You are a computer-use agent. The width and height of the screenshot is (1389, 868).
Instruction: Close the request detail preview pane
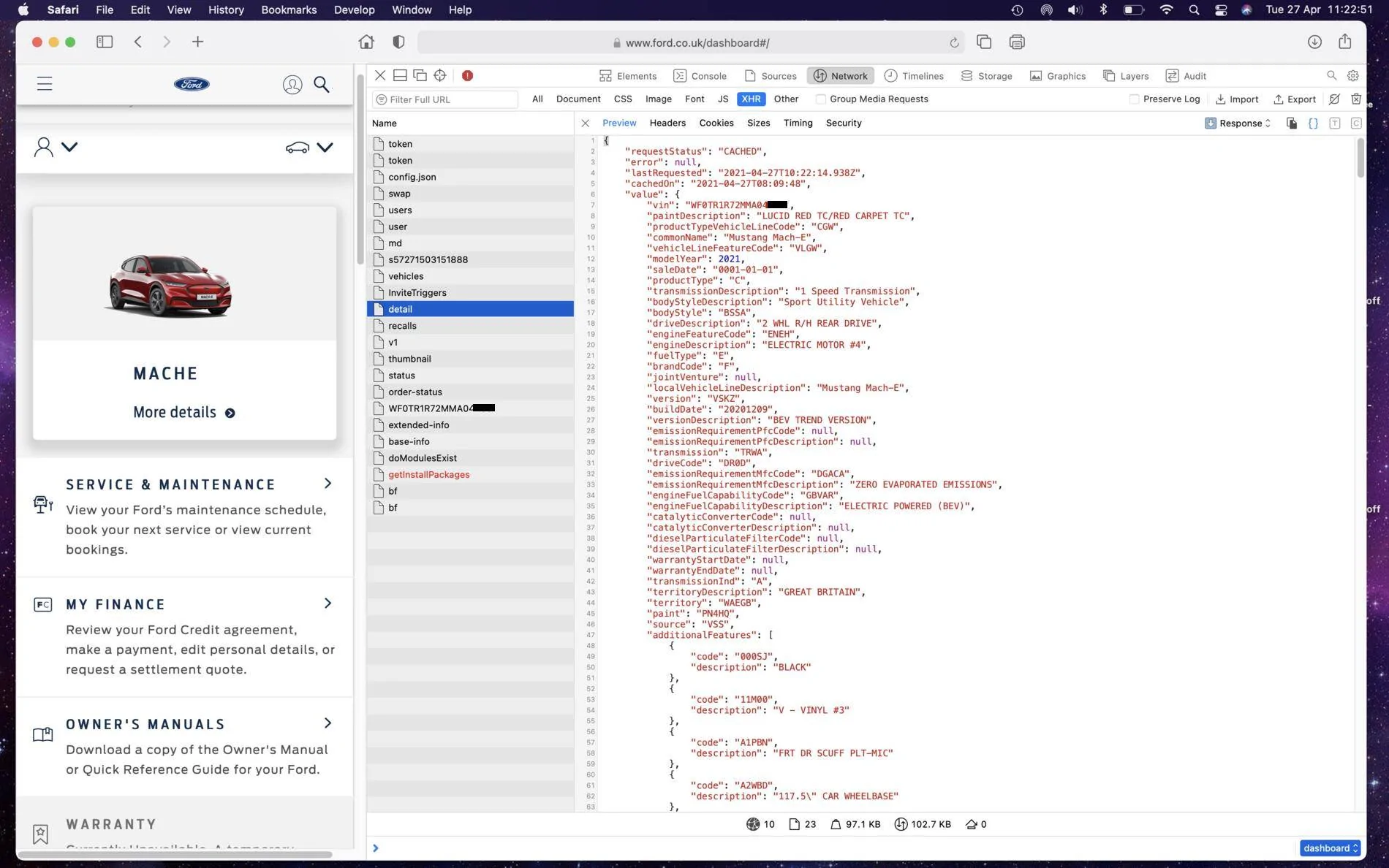(x=586, y=123)
